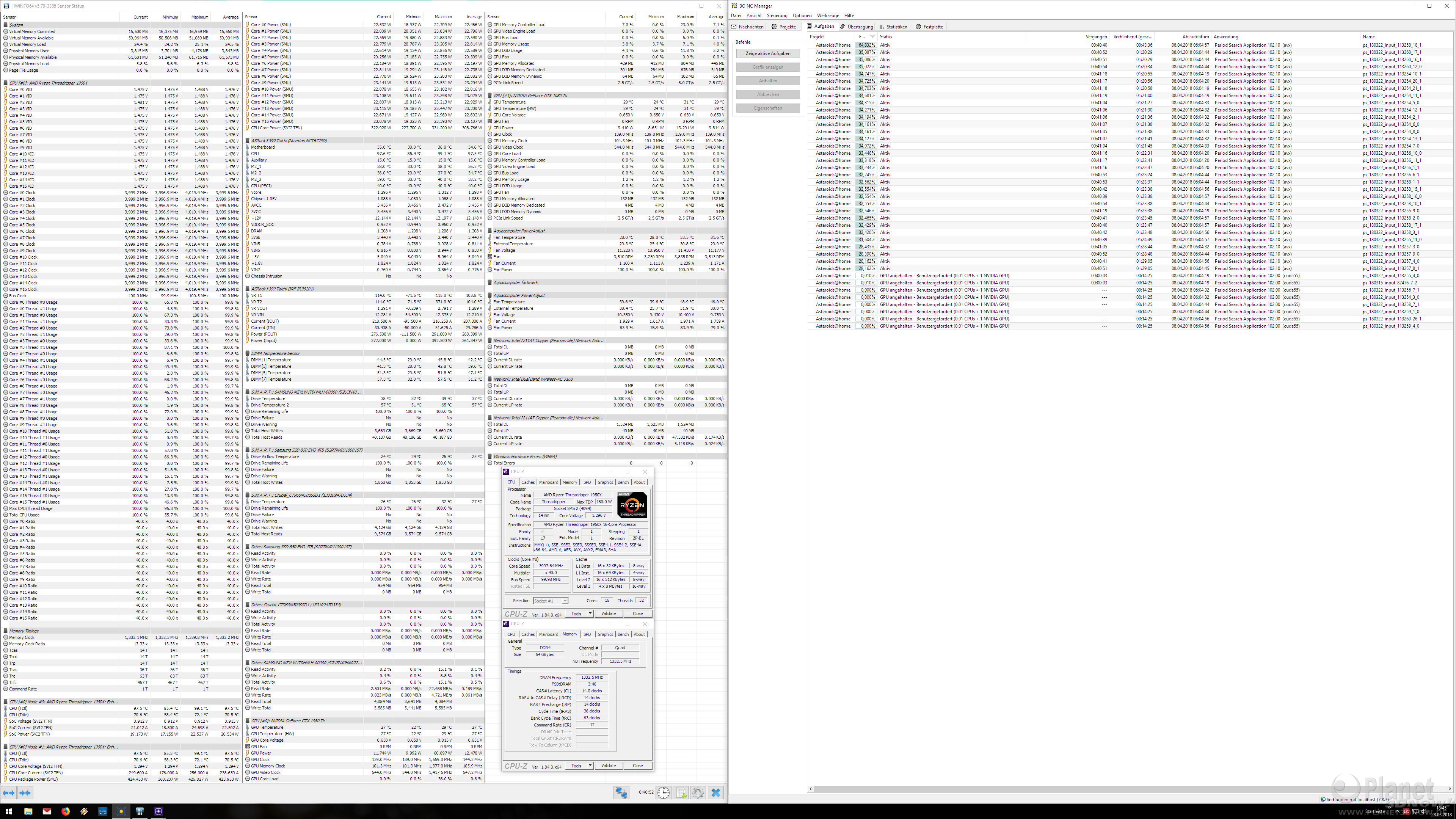Screen dimensions: 1456x819
Task: Open Winamp from taskbar
Action: [84, 811]
